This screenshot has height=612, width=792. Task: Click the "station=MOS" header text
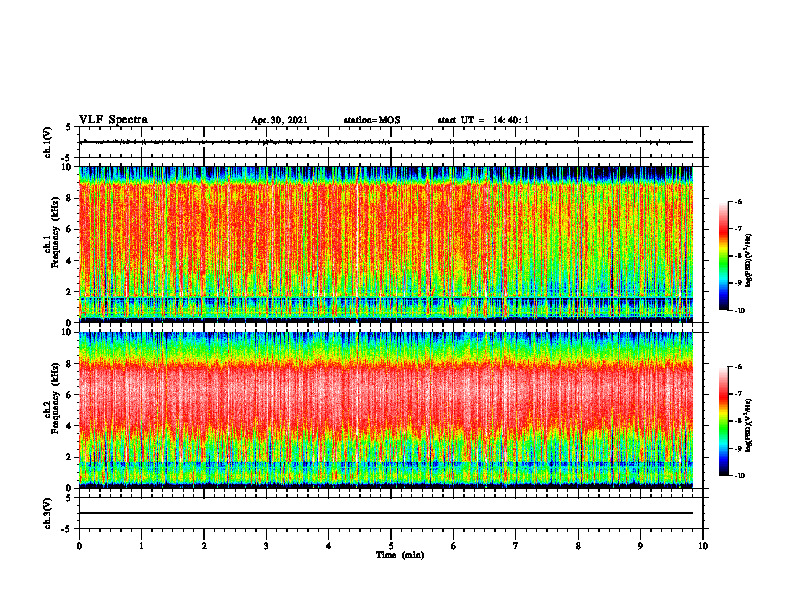pos(372,120)
